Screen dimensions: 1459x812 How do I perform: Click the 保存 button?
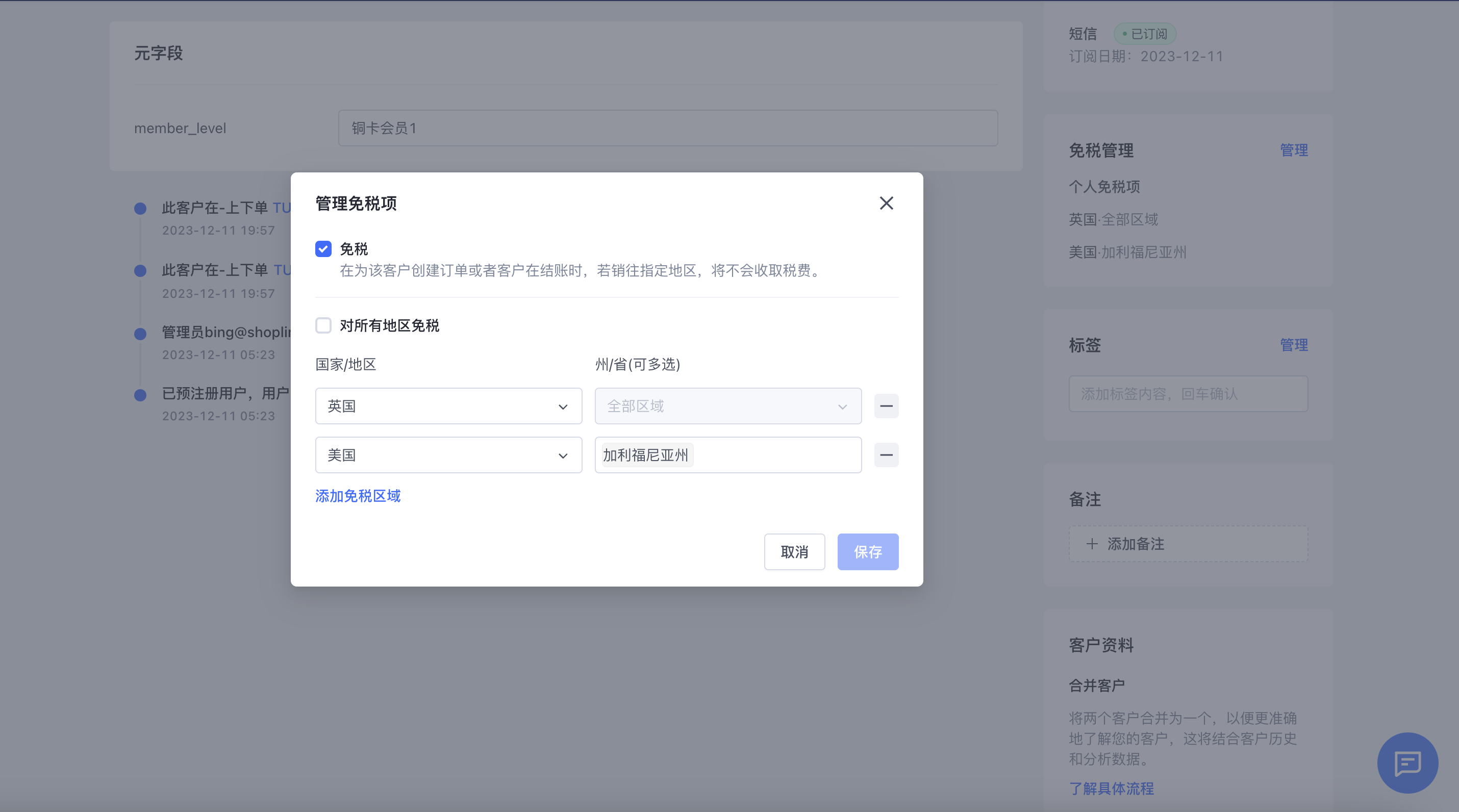pos(868,552)
